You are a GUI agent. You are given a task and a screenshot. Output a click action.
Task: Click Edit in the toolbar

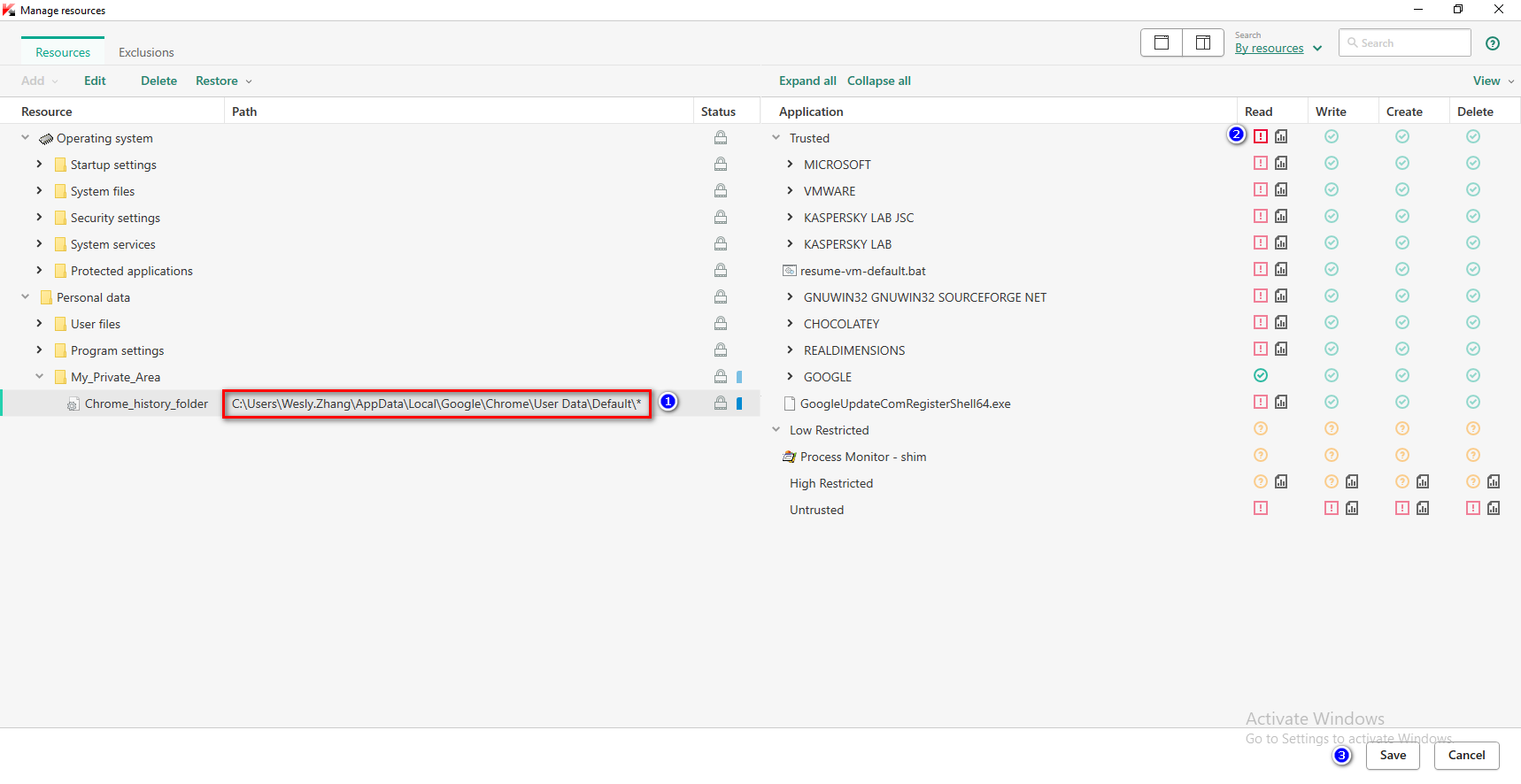point(95,81)
